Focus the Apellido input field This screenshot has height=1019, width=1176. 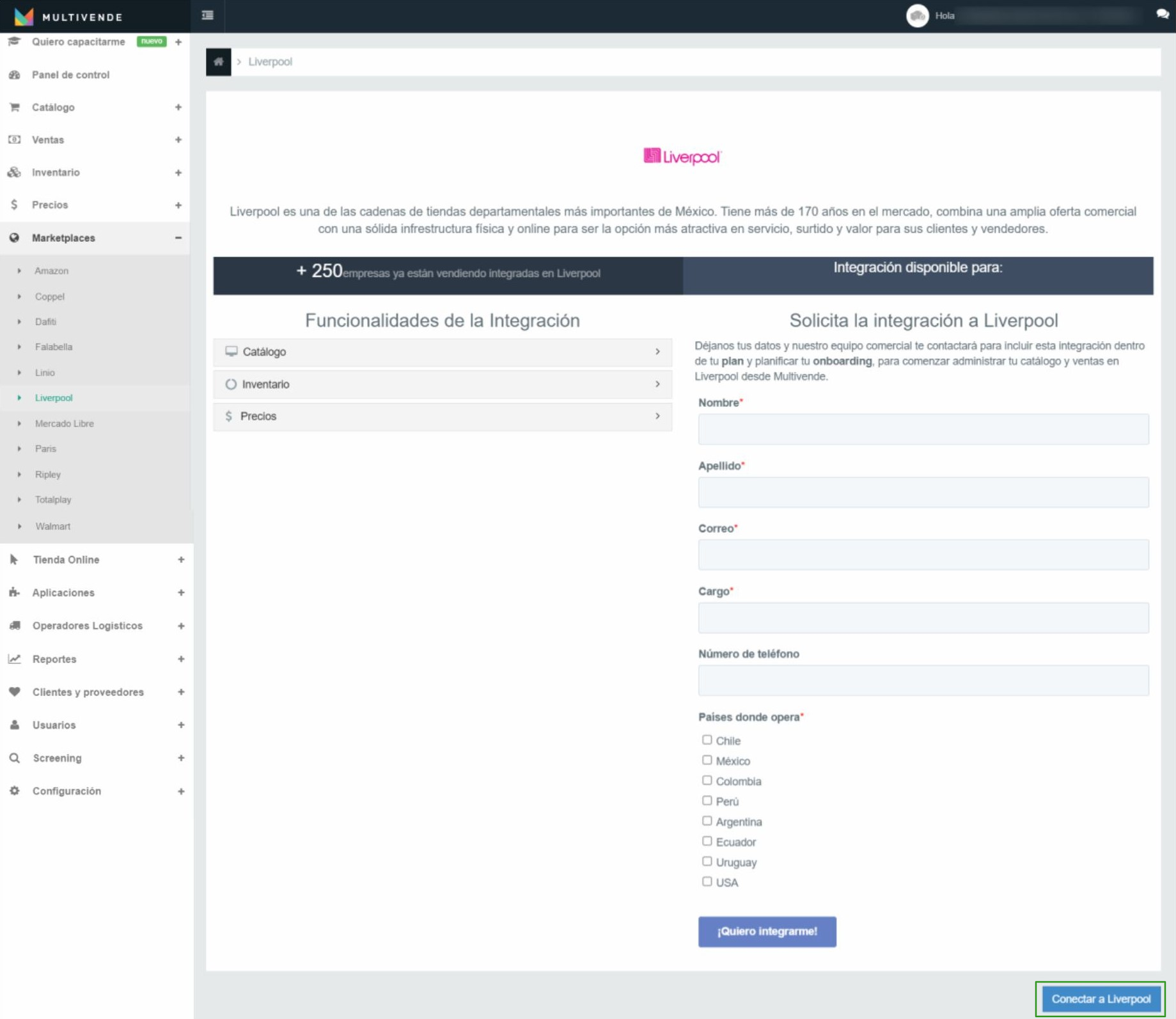(923, 492)
